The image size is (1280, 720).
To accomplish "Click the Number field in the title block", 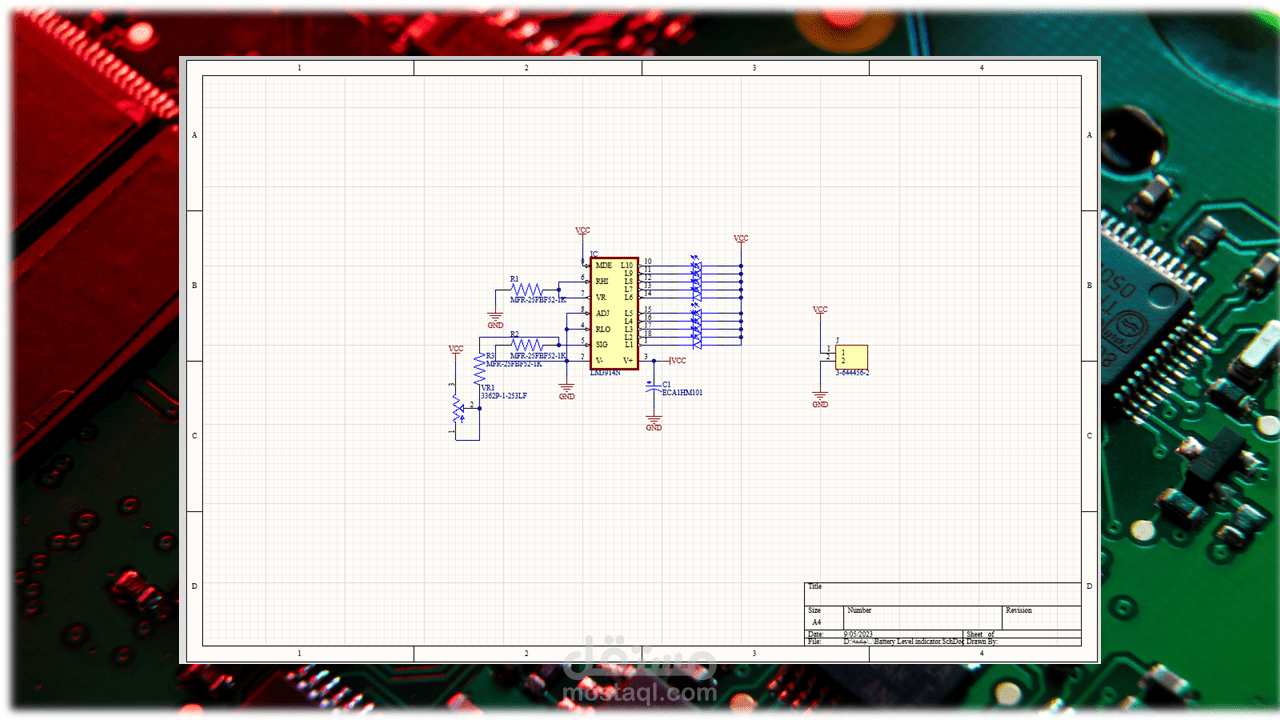I will point(923,617).
